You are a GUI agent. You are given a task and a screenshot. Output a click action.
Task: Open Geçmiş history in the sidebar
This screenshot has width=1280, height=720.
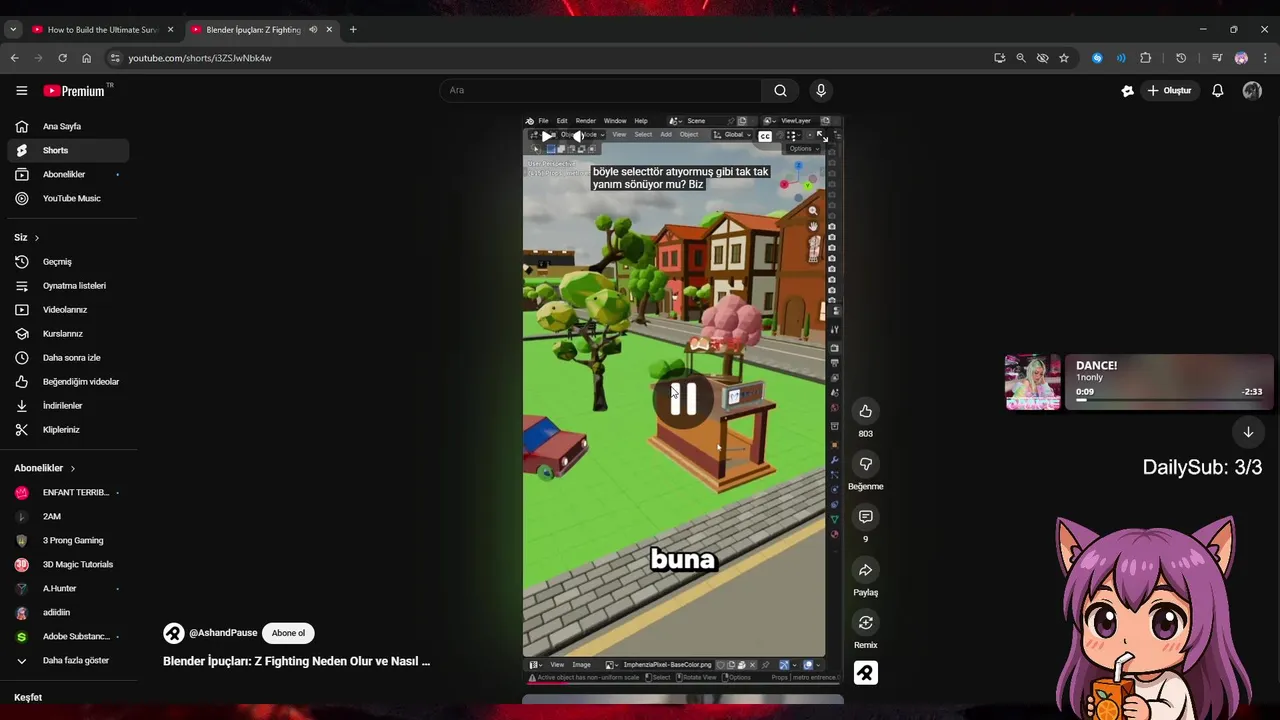68,262
